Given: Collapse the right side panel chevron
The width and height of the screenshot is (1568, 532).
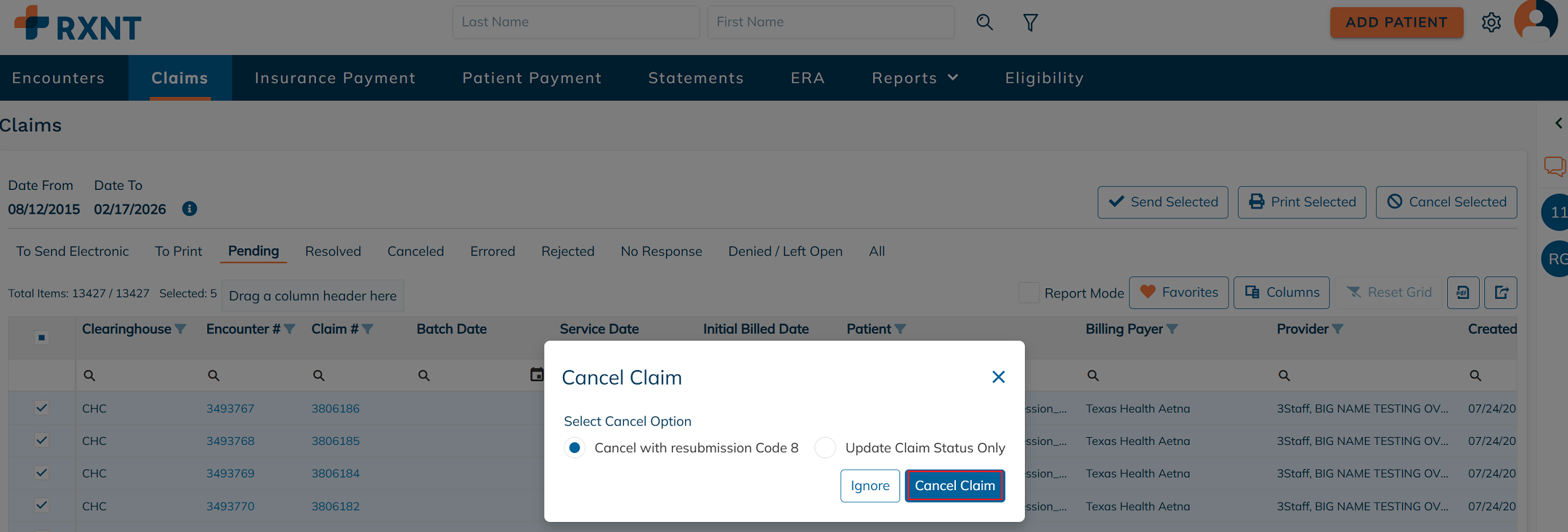Looking at the screenshot, I should tap(1559, 124).
